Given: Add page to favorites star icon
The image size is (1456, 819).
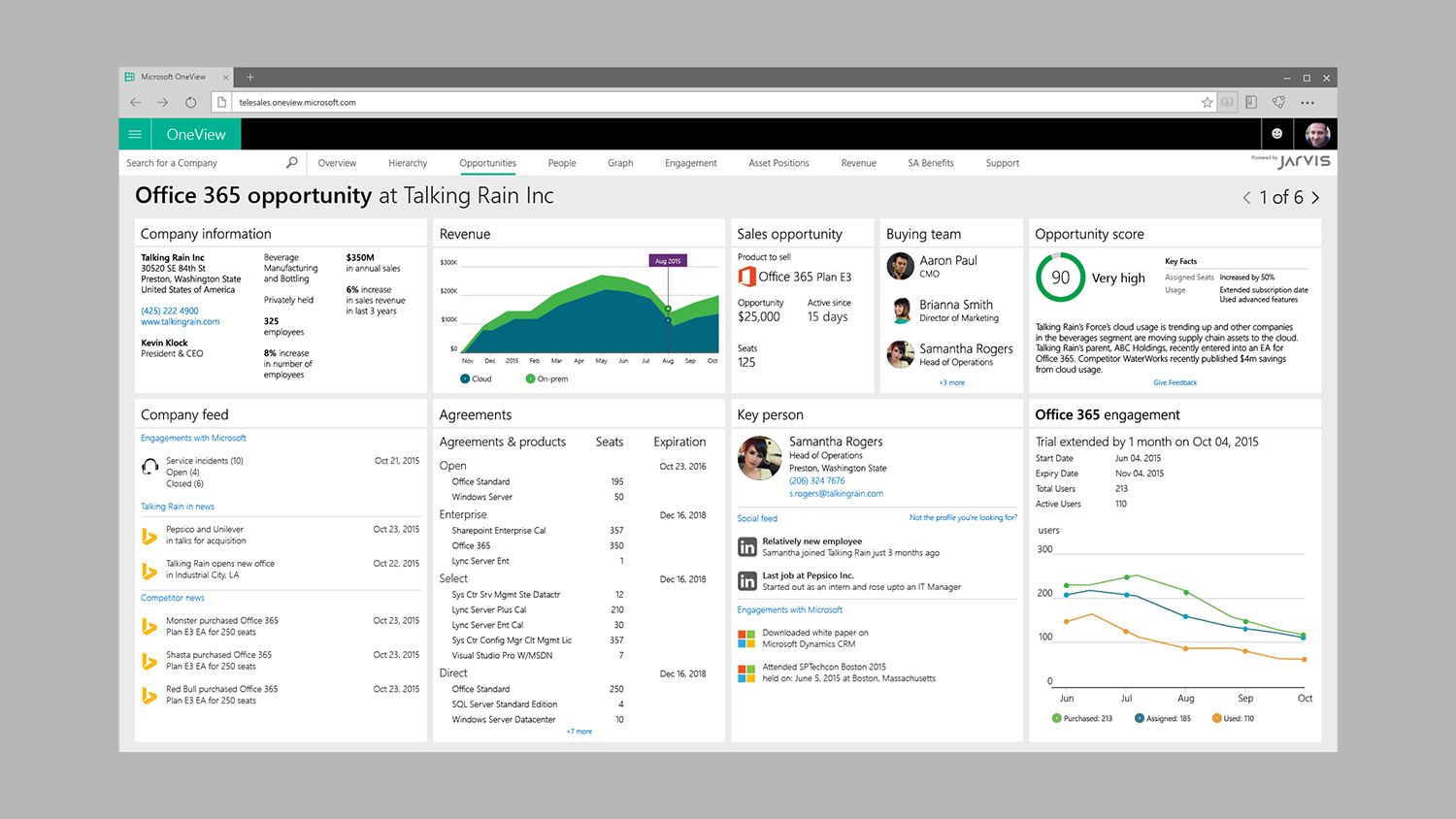Looking at the screenshot, I should pyautogui.click(x=1207, y=102).
